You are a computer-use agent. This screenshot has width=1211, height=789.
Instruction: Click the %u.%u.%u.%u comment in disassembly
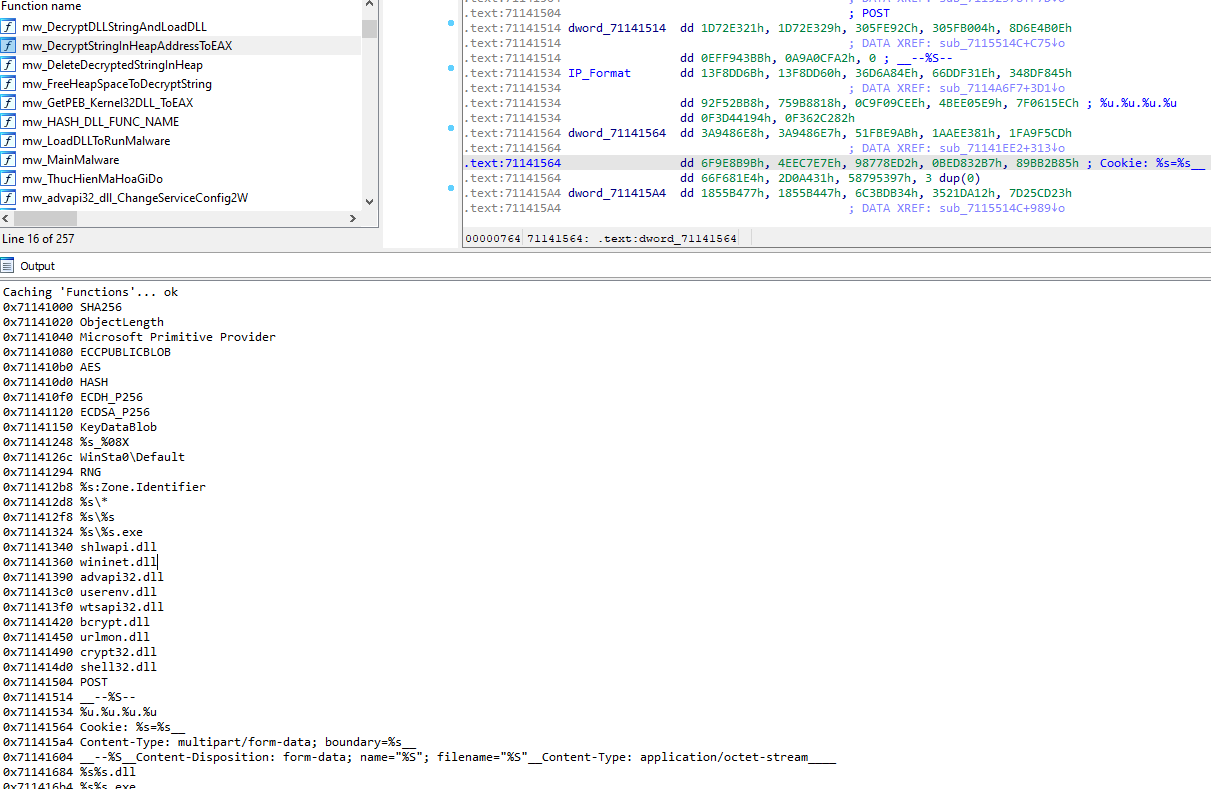pyautogui.click(x=1134, y=103)
